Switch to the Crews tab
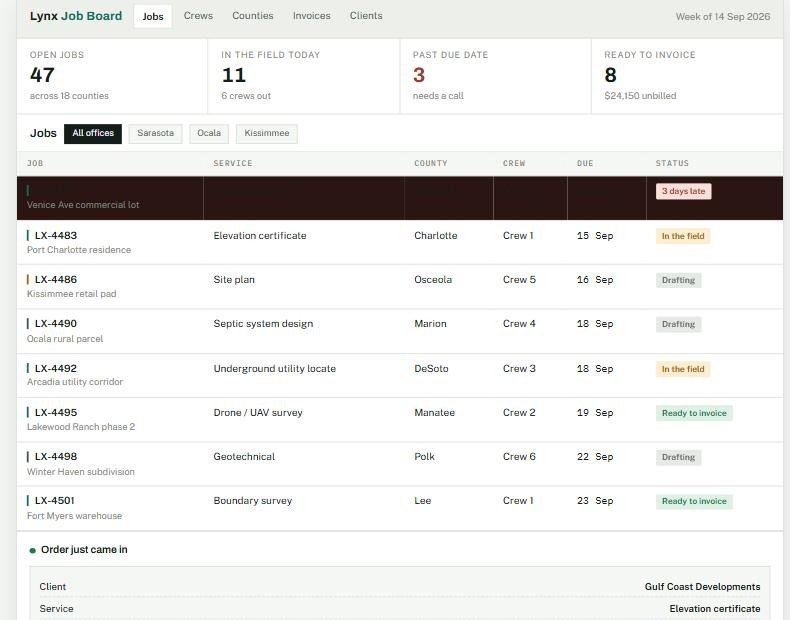This screenshot has height=620, width=790. 198,16
